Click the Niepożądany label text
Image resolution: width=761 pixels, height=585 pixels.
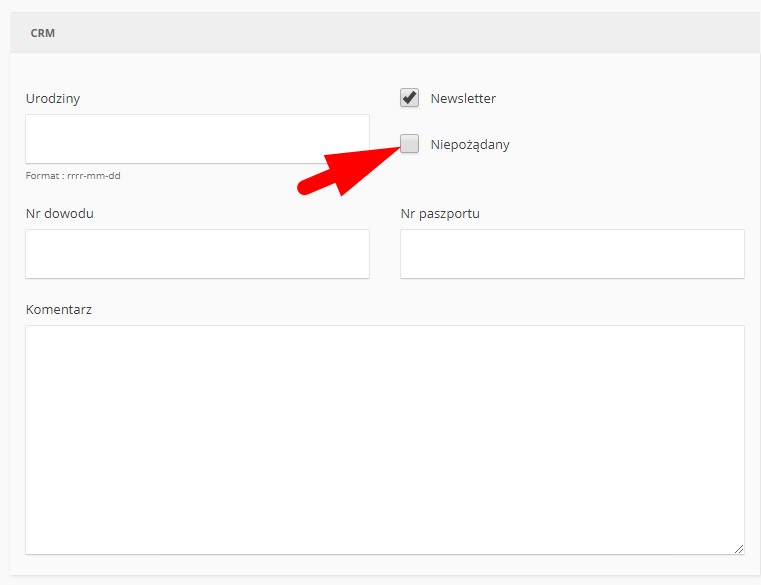(x=470, y=144)
